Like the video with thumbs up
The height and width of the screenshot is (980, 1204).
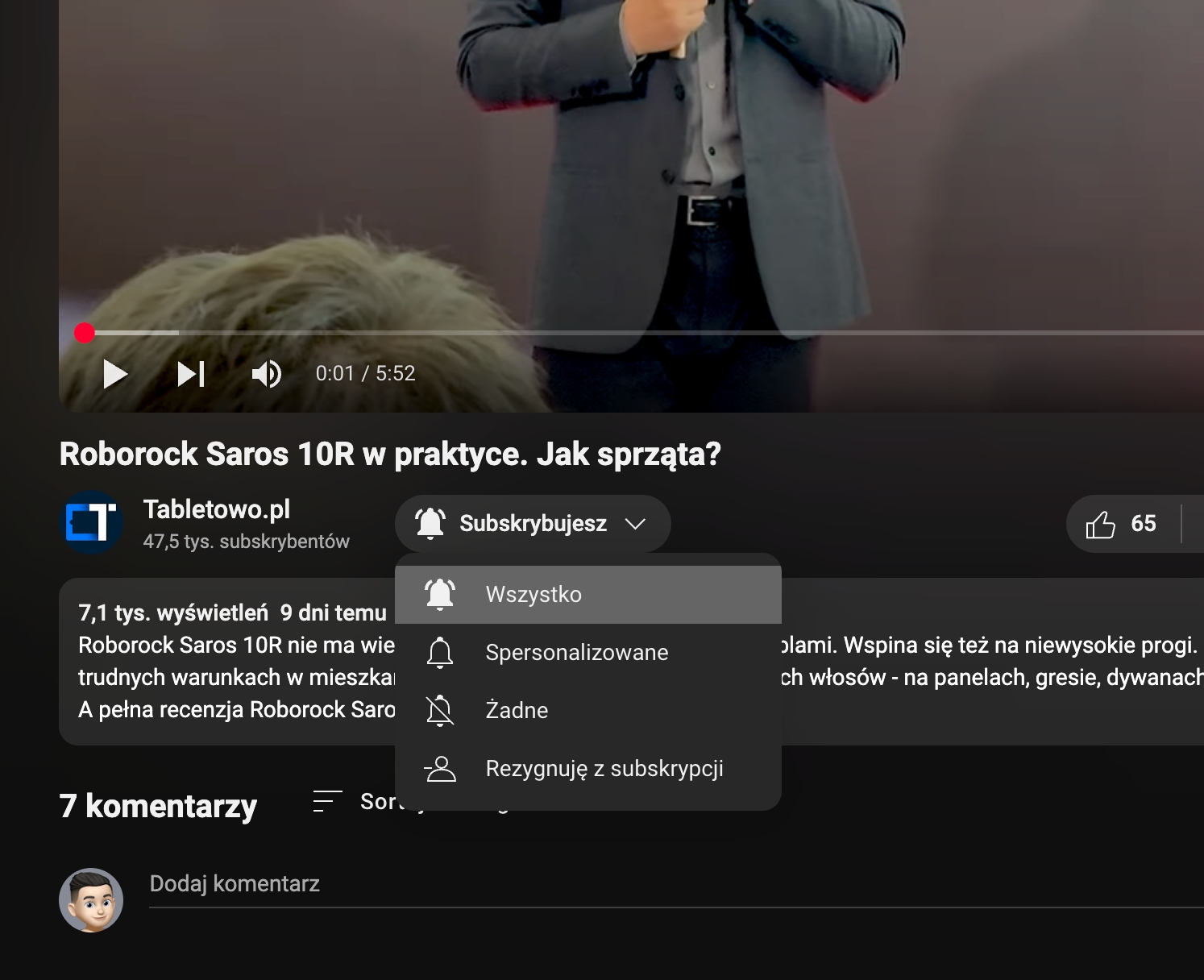pyautogui.click(x=1100, y=524)
